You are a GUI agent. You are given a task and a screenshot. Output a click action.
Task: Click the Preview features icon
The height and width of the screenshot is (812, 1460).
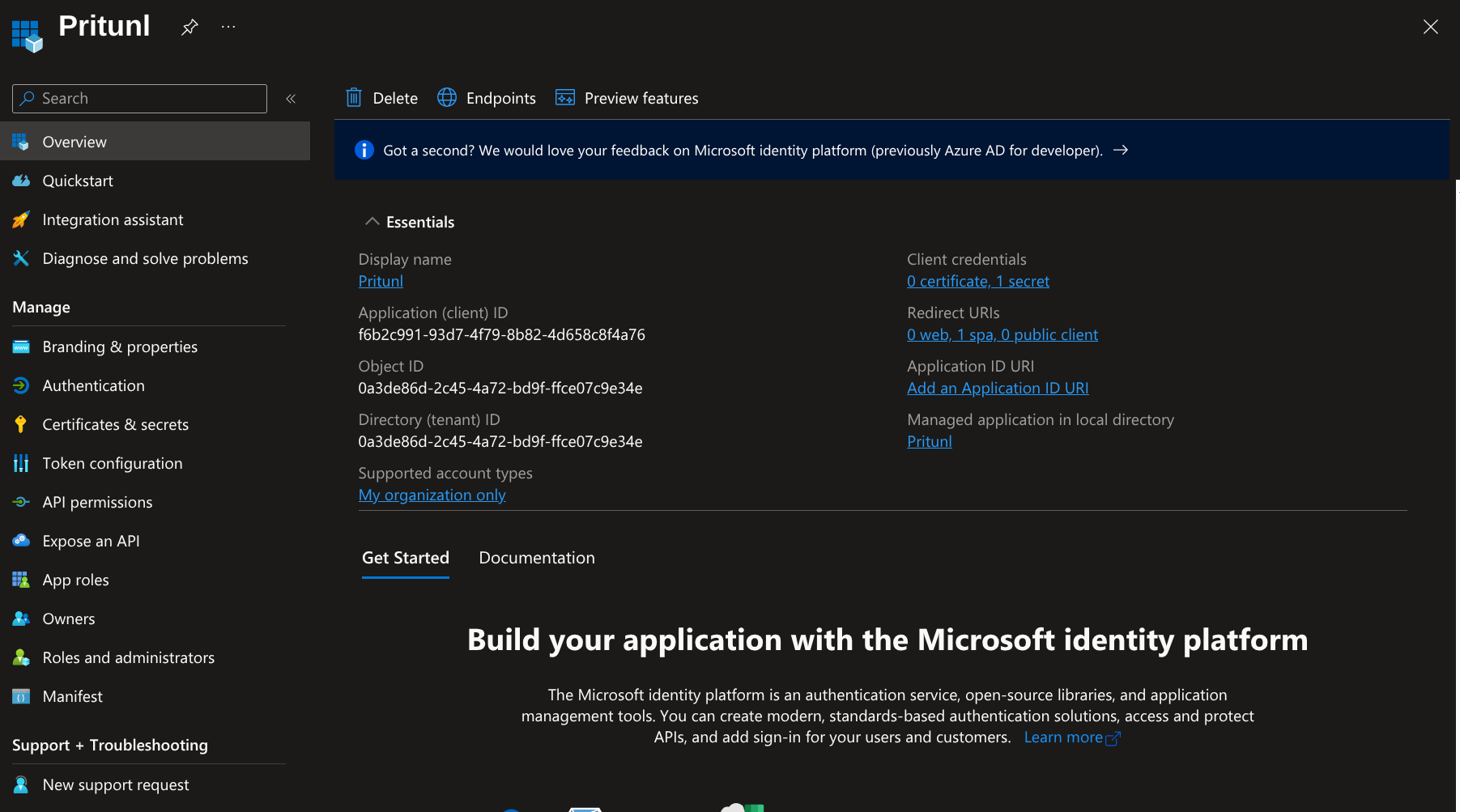click(565, 98)
